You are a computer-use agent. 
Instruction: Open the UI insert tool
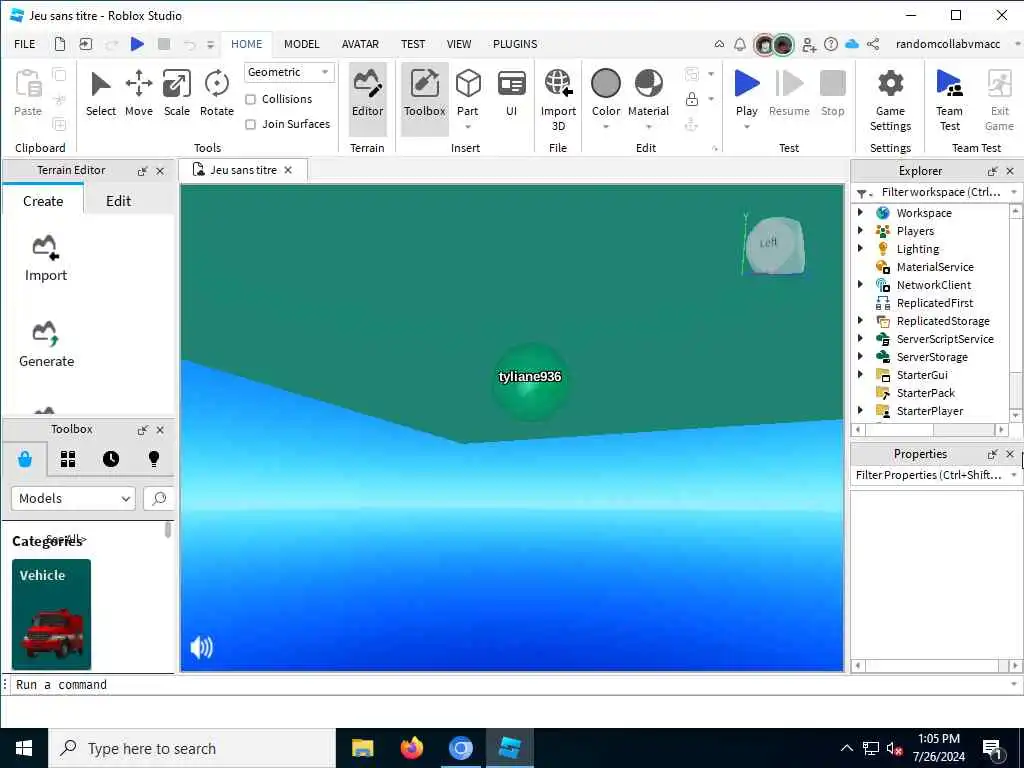tap(511, 93)
